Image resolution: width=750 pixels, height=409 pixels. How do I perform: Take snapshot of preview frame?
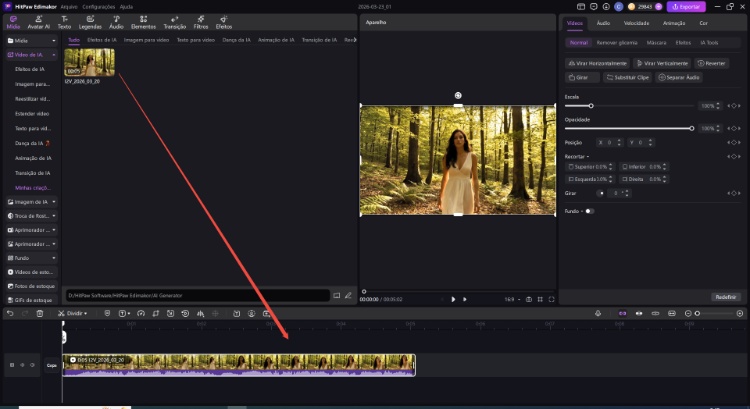(529, 299)
